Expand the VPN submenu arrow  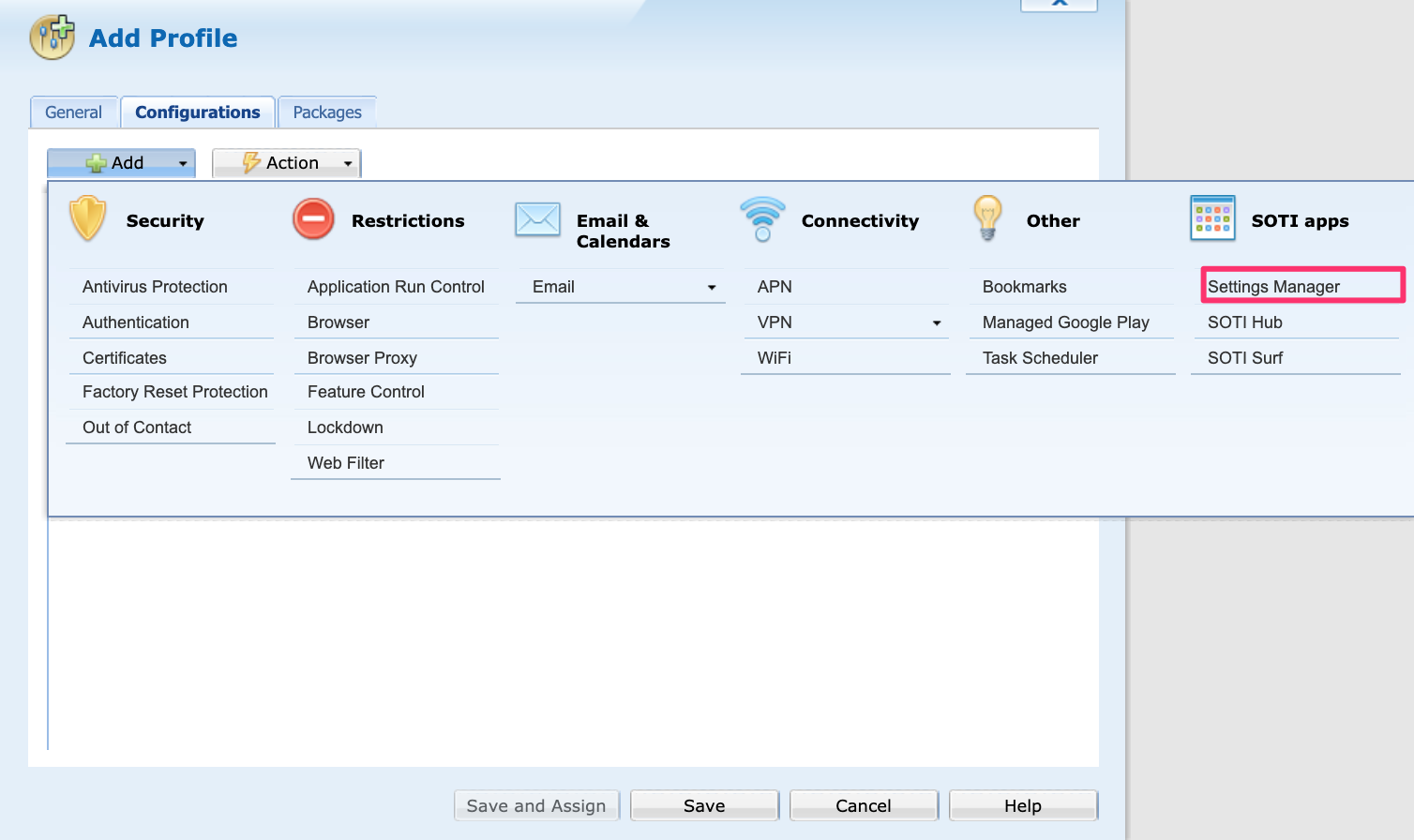tap(937, 323)
